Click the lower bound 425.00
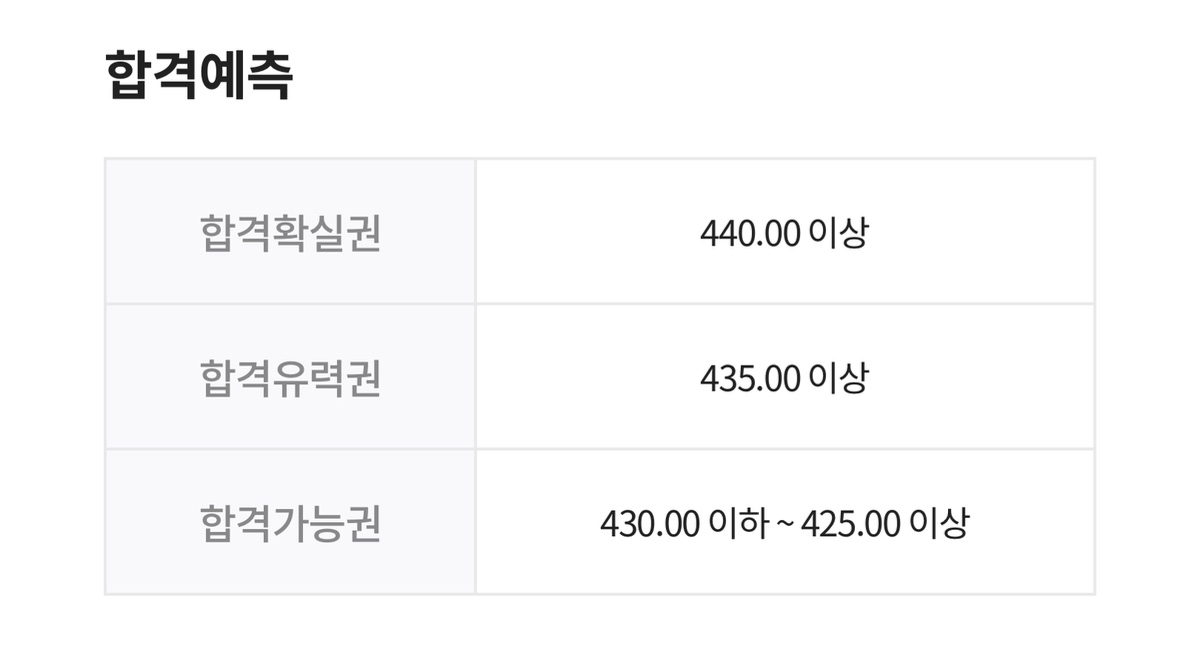This screenshot has width=1200, height=672. 851,524
